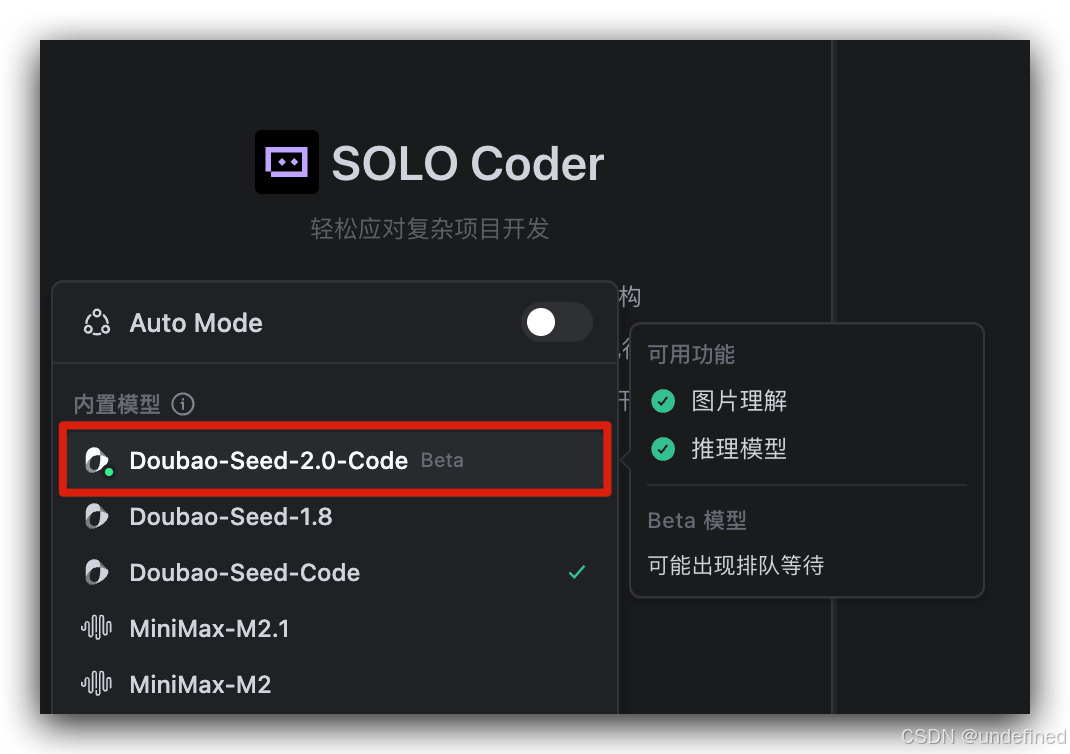This screenshot has width=1070, height=754.
Task: Open the info tooltip beside 内置模型
Action: coord(183,404)
